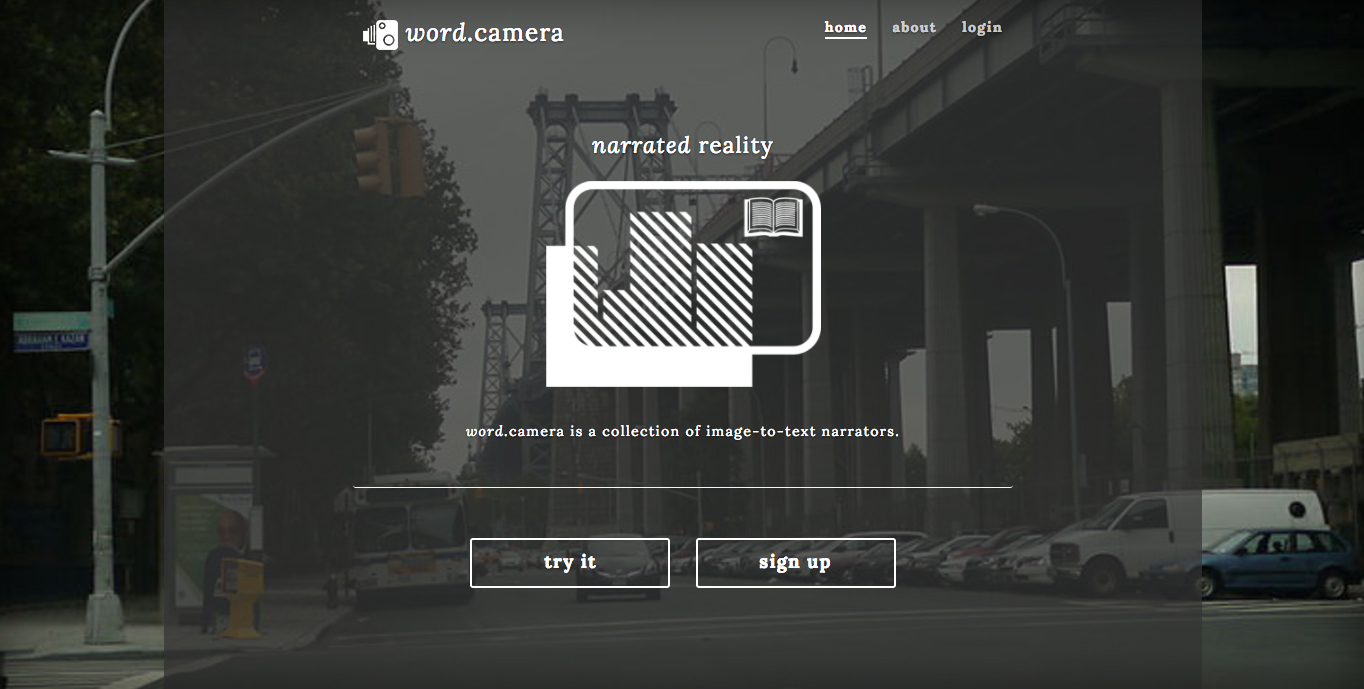Viewport: 1364px width, 689px height.
Task: Go to the about page
Action: click(914, 27)
